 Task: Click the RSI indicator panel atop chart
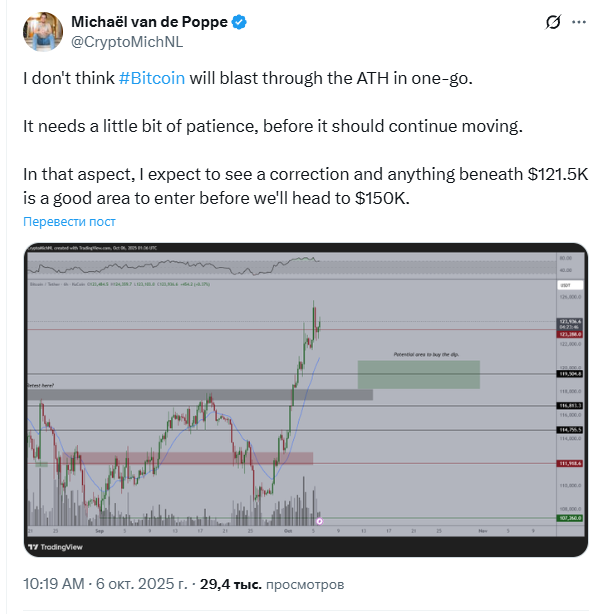(x=290, y=266)
